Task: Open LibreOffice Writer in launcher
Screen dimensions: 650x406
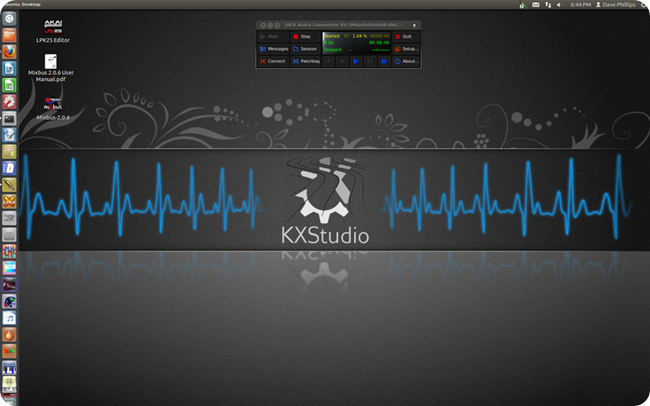Action: [x=9, y=68]
